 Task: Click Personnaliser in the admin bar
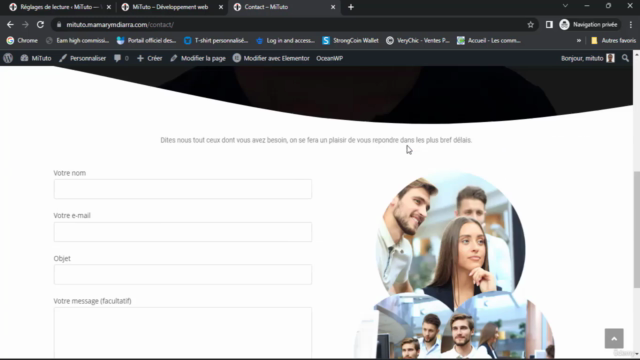click(82, 58)
